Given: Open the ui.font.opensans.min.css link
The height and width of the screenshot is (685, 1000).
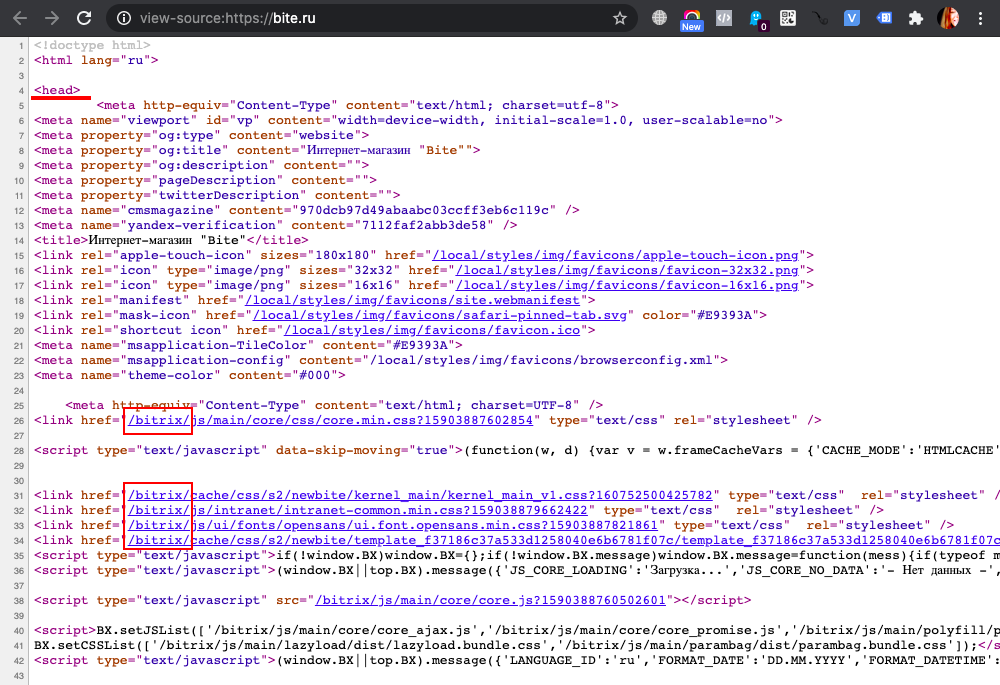Looking at the screenshot, I should point(393,526).
